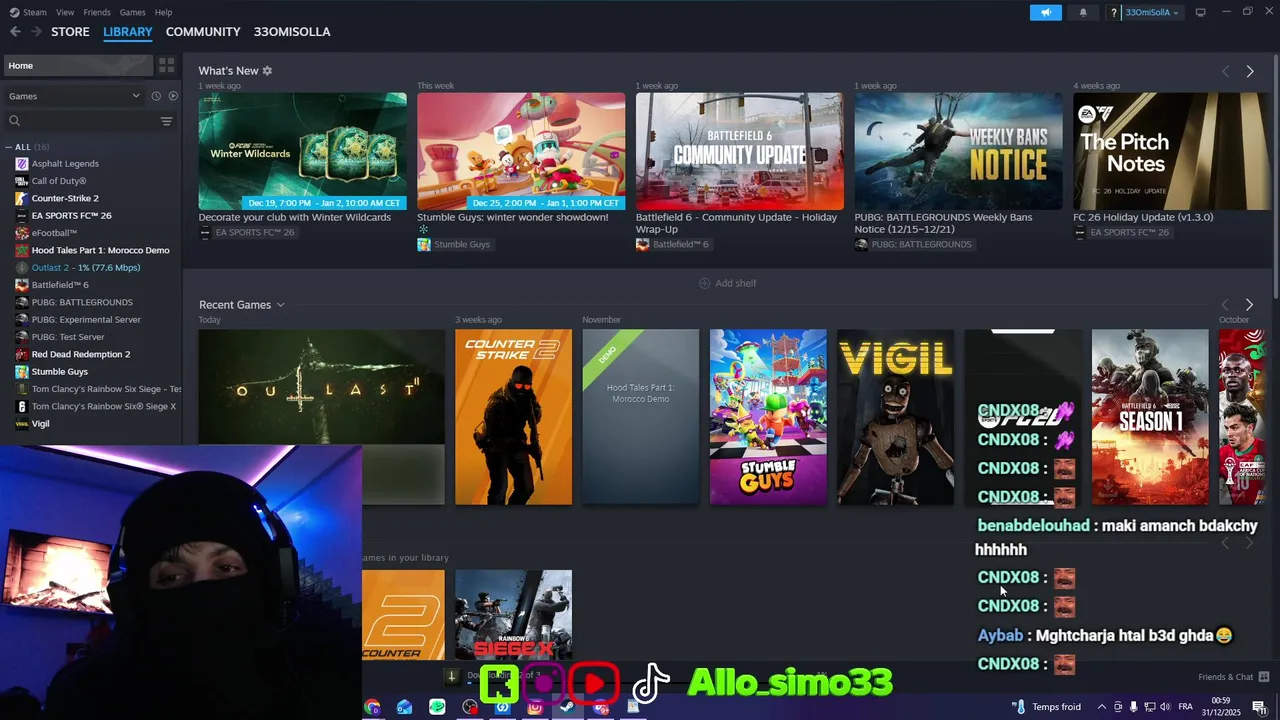Open the View menu

(65, 12)
